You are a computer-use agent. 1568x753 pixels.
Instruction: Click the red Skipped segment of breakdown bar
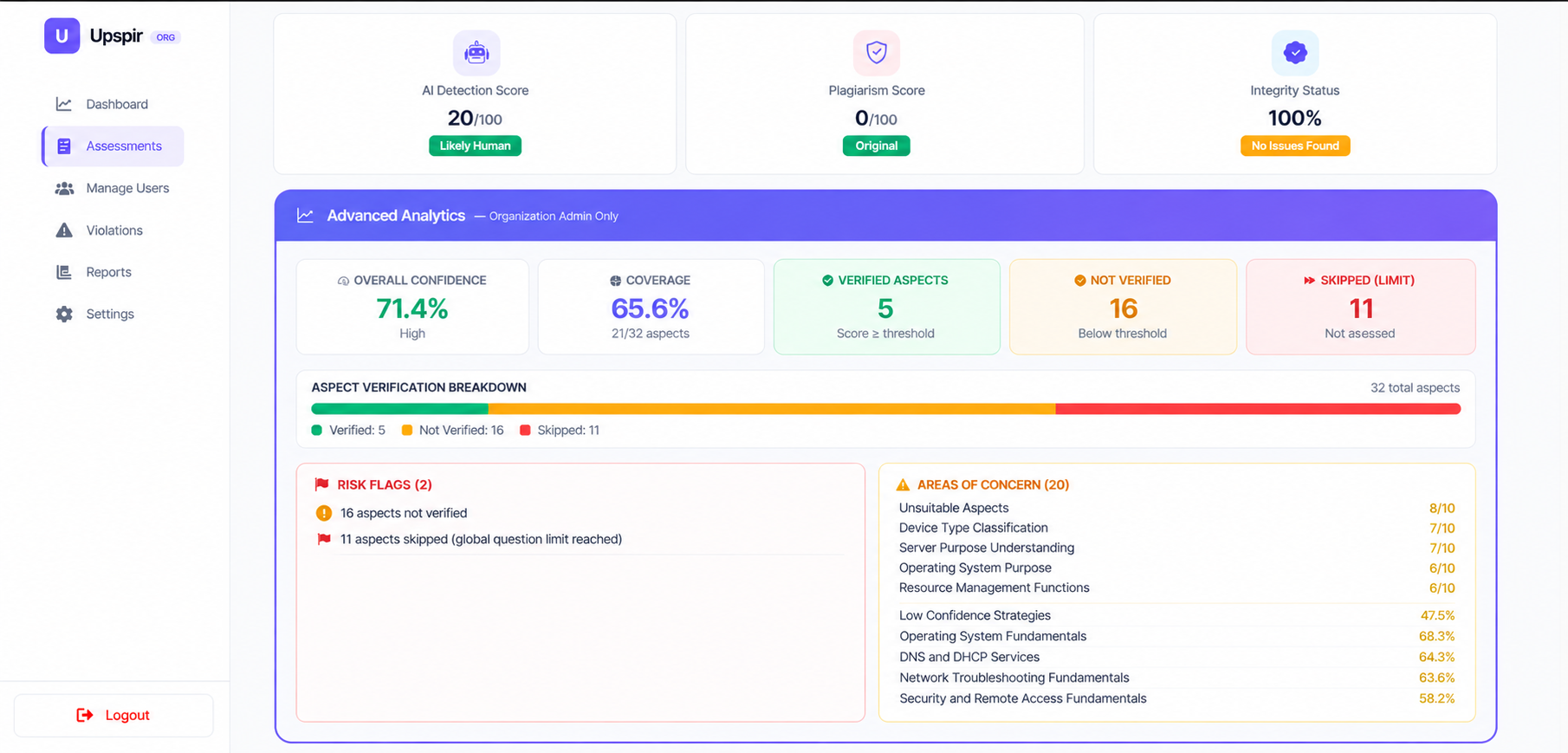[x=1258, y=409]
